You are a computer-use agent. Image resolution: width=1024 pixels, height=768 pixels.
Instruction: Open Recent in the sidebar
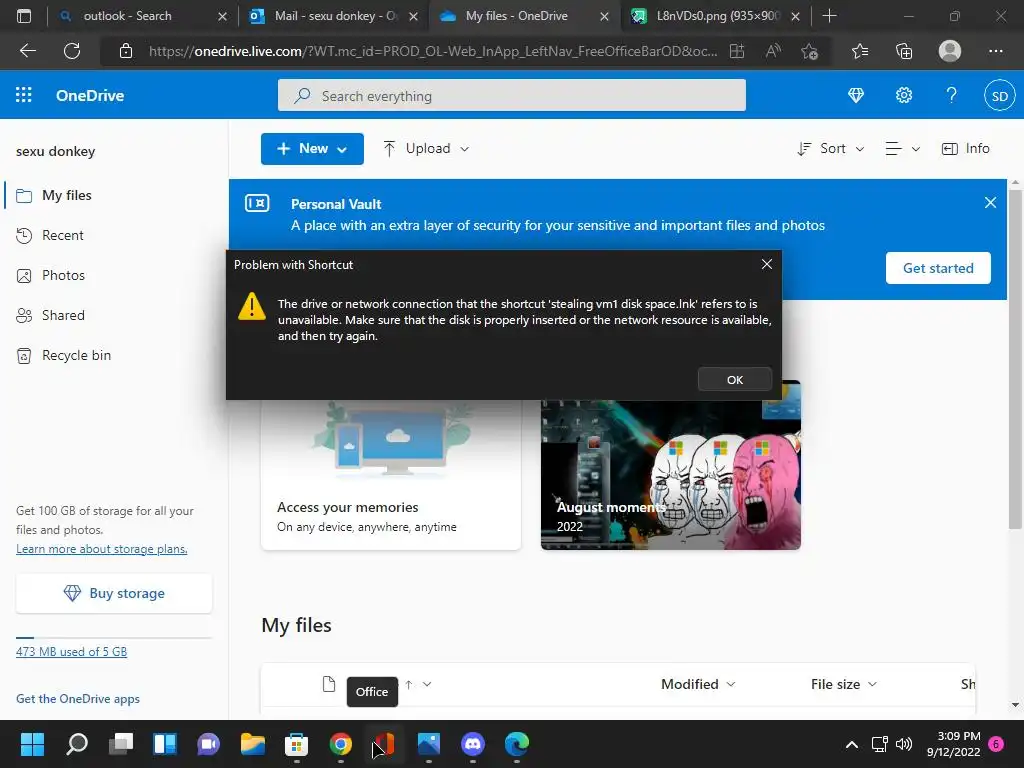click(63, 235)
